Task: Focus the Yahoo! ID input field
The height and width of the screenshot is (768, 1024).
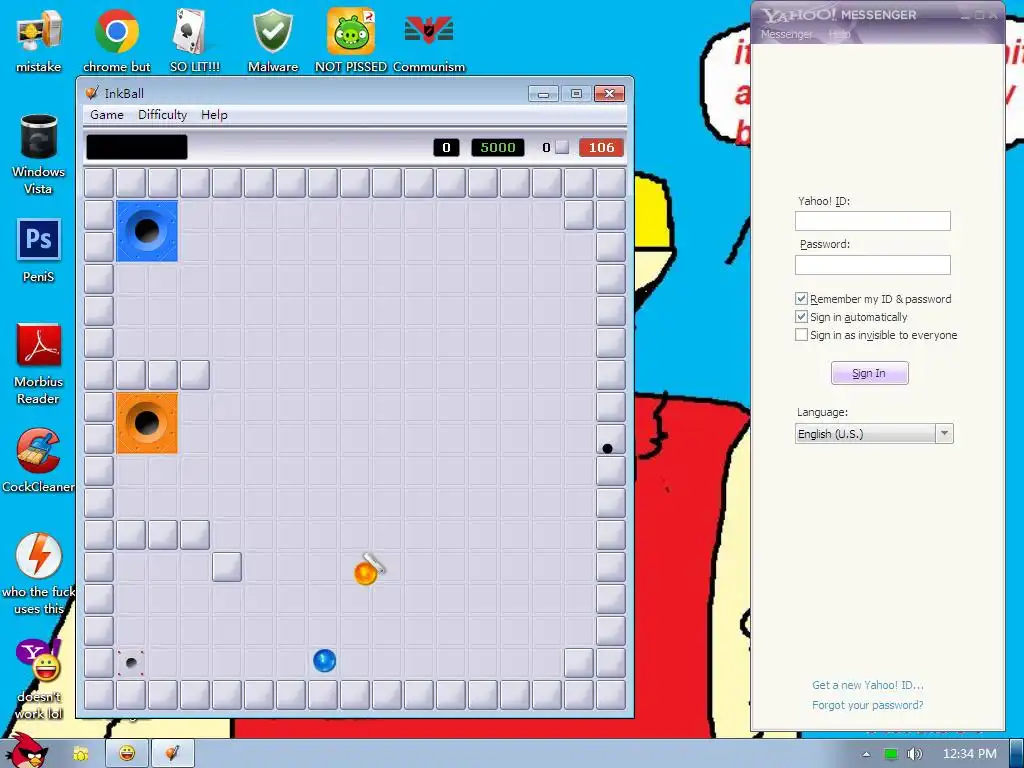Action: tap(872, 221)
